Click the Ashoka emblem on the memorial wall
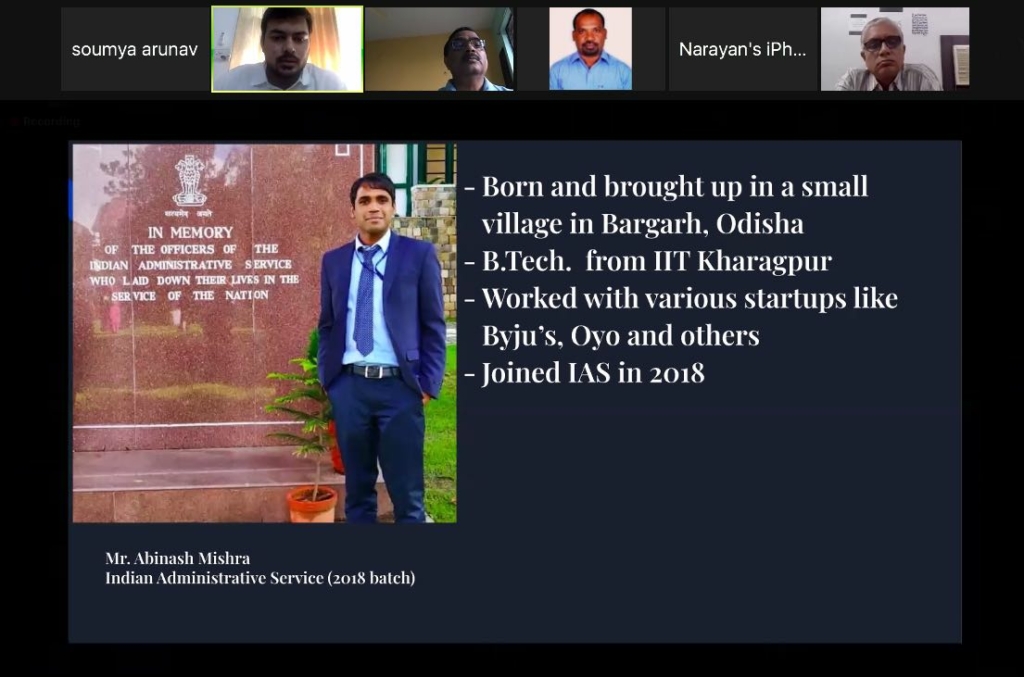The height and width of the screenshot is (677, 1024). point(189,181)
